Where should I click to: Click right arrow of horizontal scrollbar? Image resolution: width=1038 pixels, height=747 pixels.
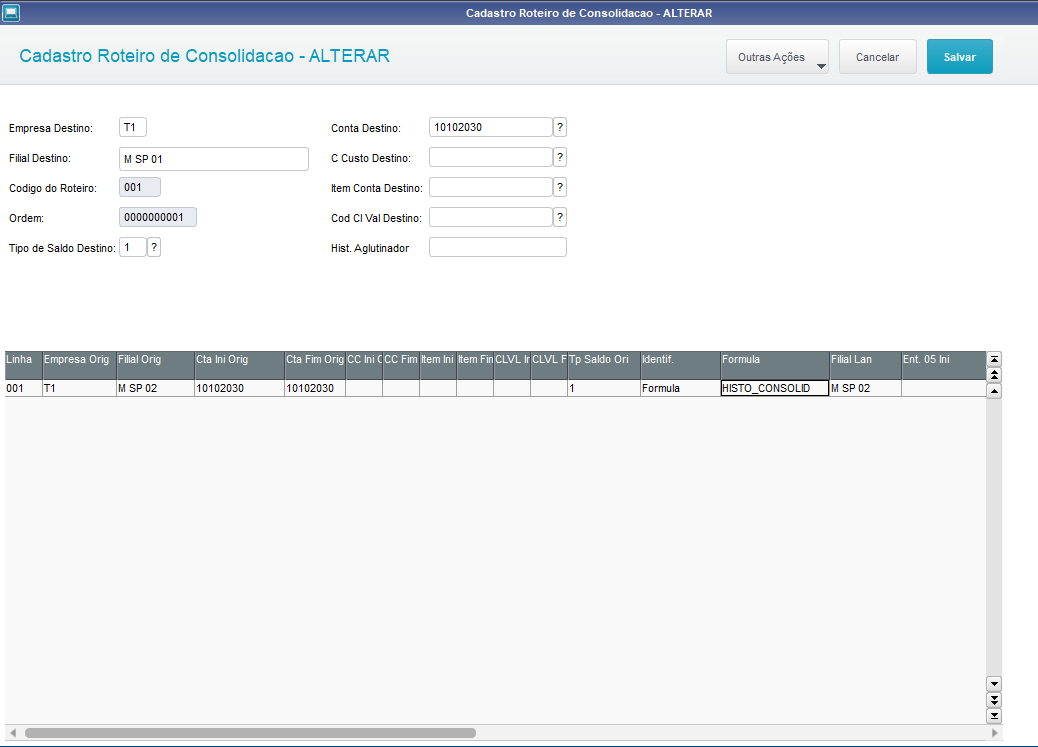pyautogui.click(x=994, y=733)
